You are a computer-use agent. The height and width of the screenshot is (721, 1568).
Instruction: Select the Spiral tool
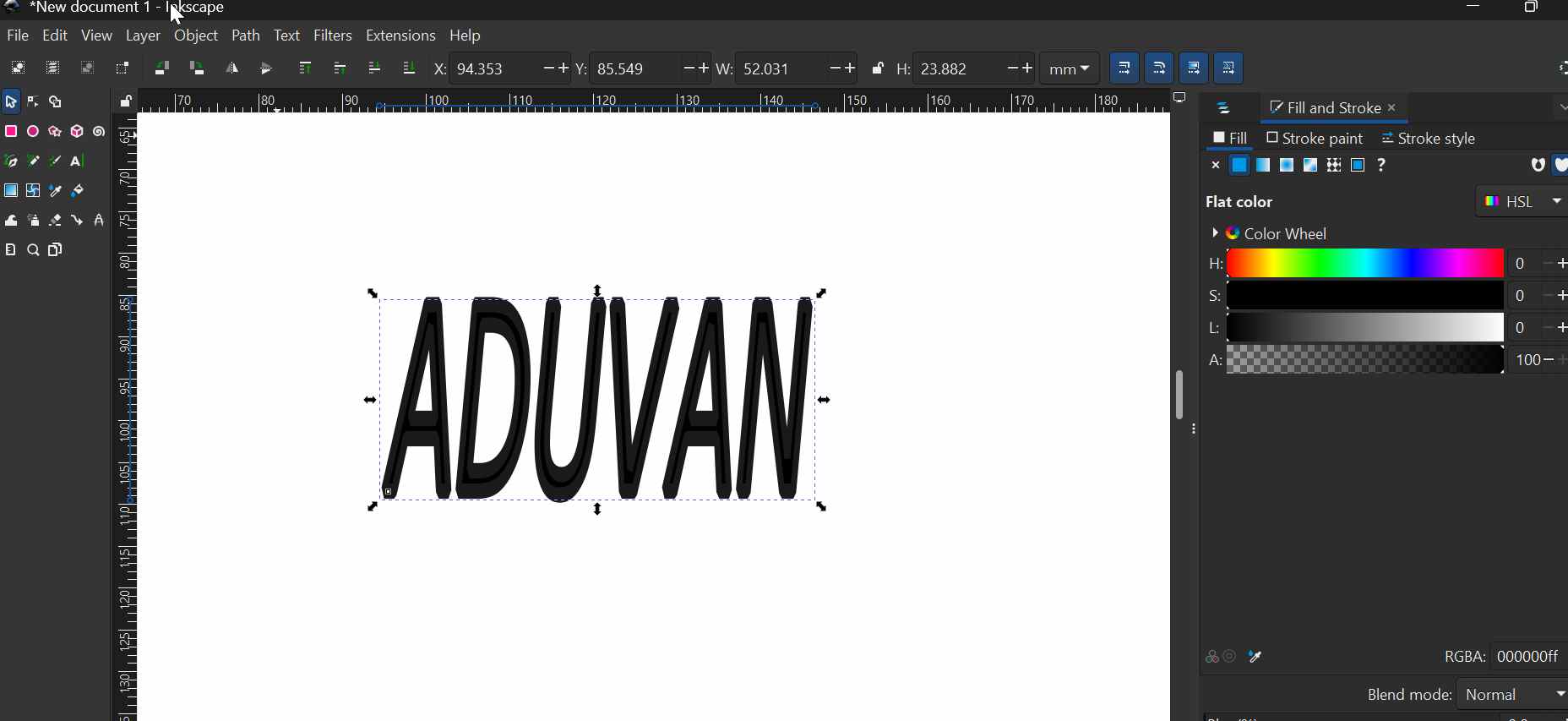pyautogui.click(x=99, y=132)
